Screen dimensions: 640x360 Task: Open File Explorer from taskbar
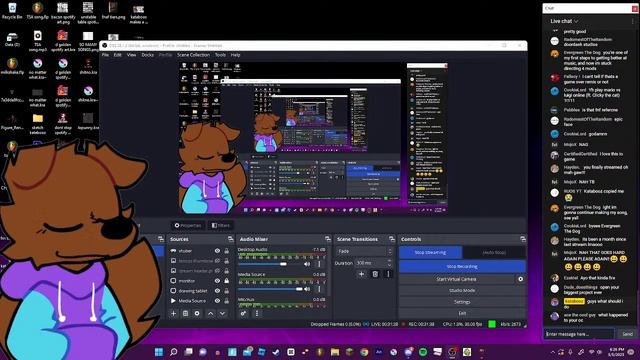click(335, 352)
